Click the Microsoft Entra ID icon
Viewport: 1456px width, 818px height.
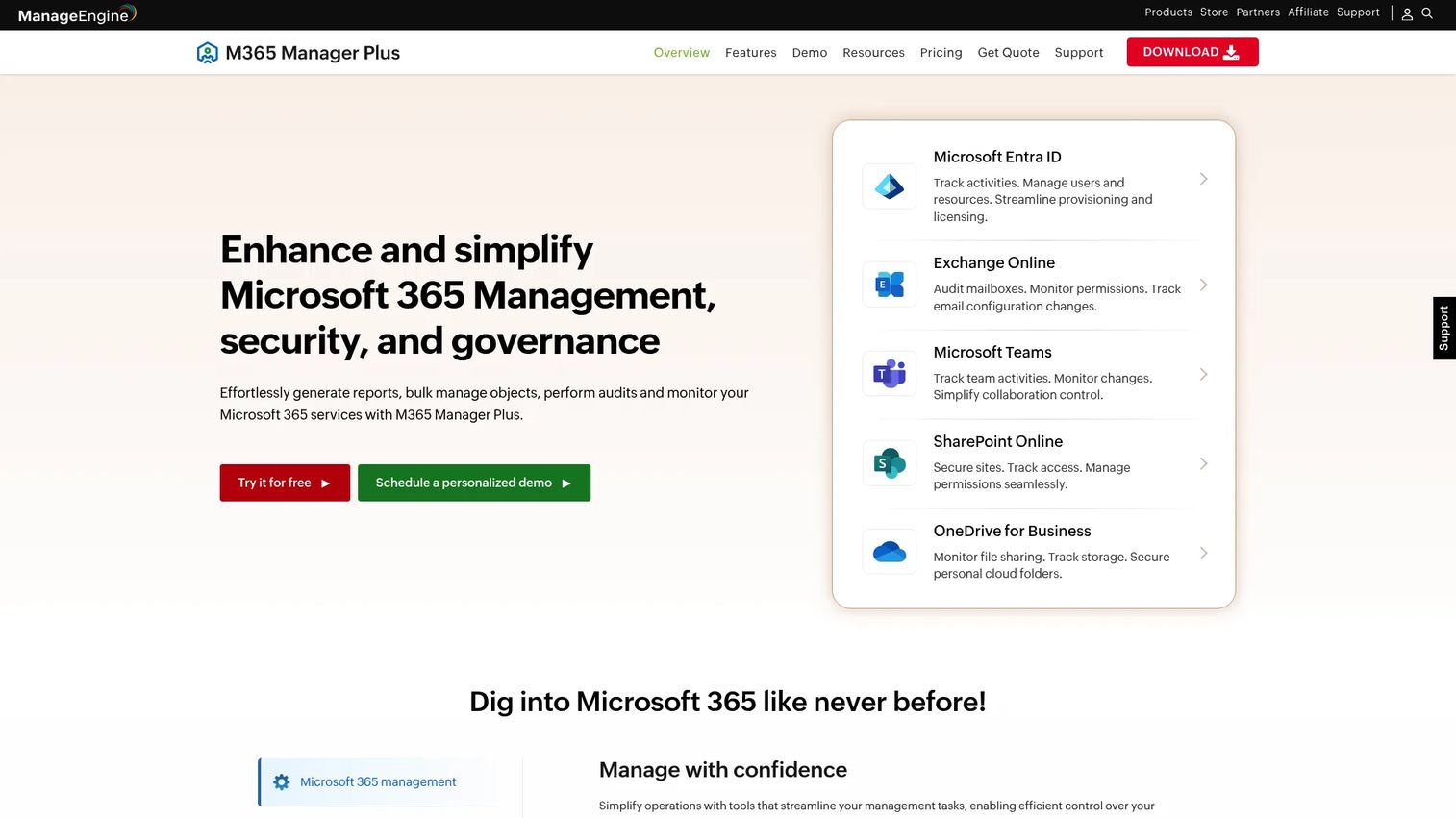click(x=890, y=186)
